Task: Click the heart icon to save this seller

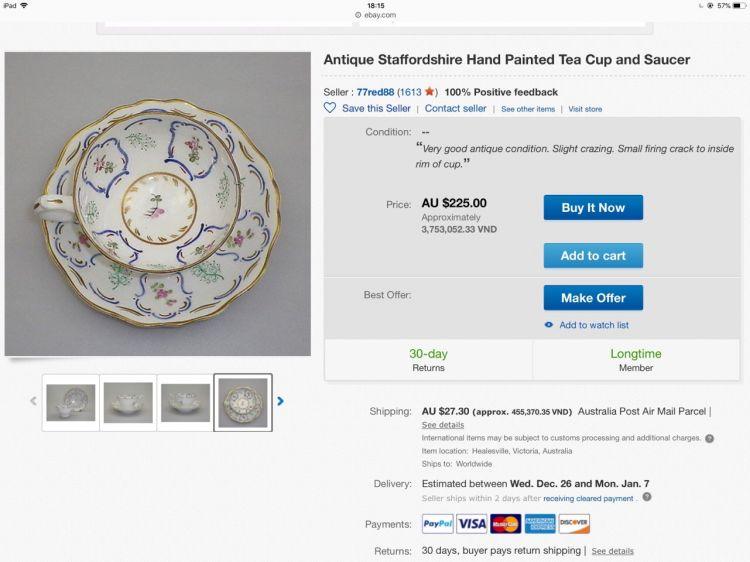Action: [x=330, y=108]
